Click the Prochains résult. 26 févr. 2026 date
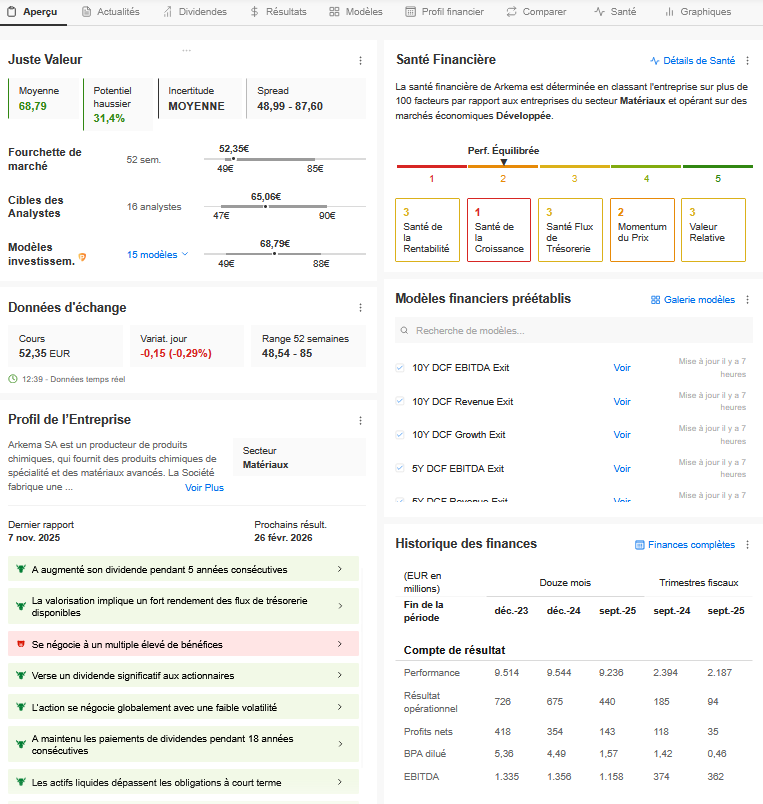The width and height of the screenshot is (763, 804). click(283, 537)
